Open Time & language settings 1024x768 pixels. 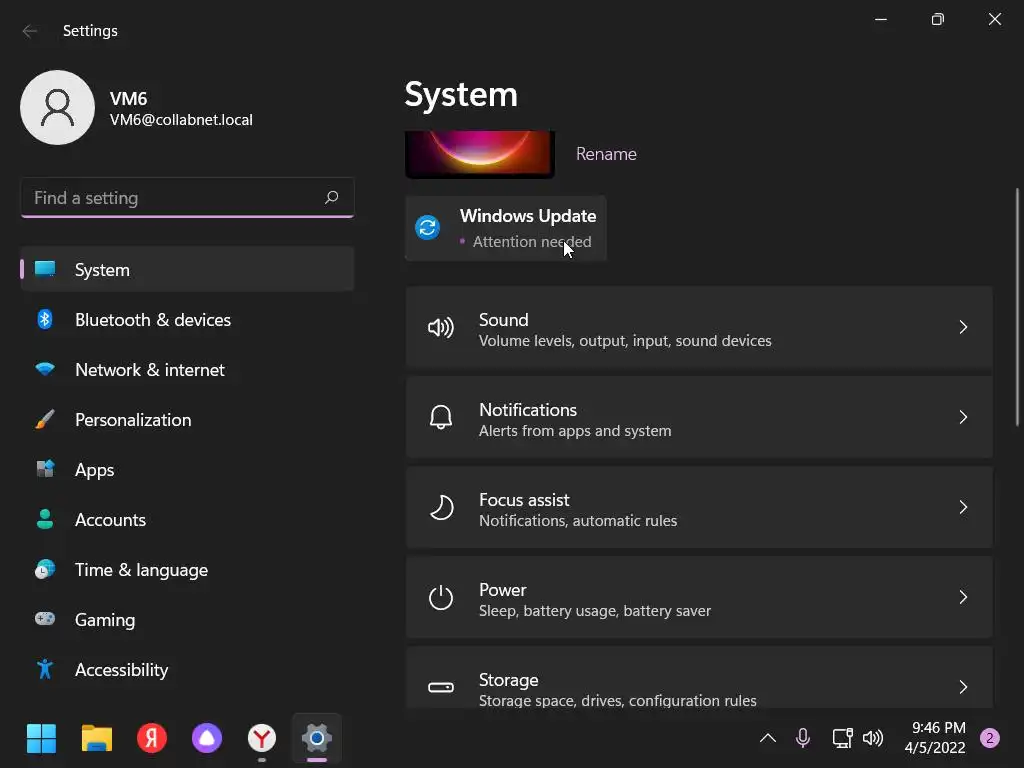[x=187, y=569]
